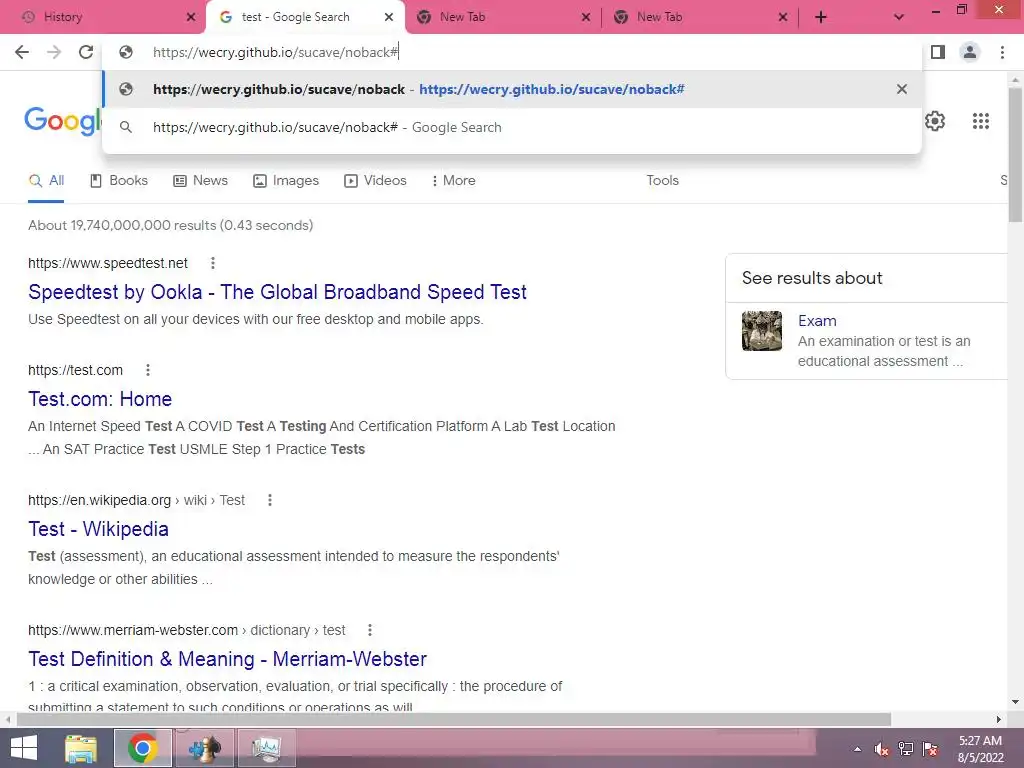Viewport: 1024px width, 768px height.
Task: Click the vertical scrollbar thumb
Action: tap(1015, 154)
